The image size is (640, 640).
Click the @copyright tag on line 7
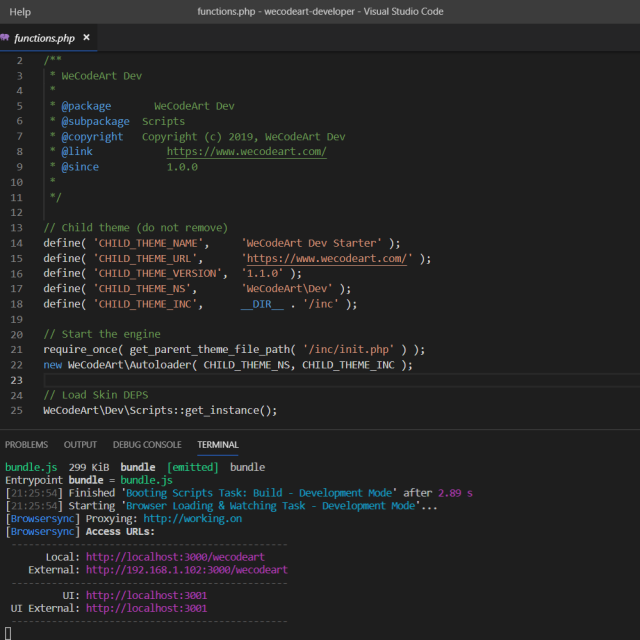pos(92,137)
